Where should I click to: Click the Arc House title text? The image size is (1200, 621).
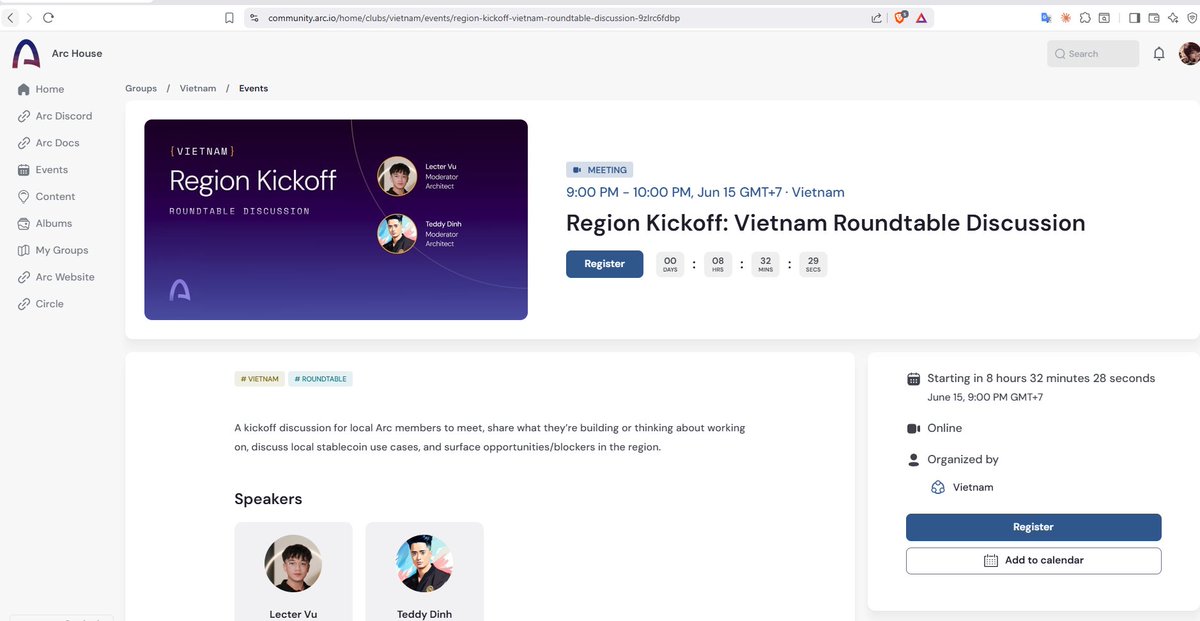coord(77,54)
